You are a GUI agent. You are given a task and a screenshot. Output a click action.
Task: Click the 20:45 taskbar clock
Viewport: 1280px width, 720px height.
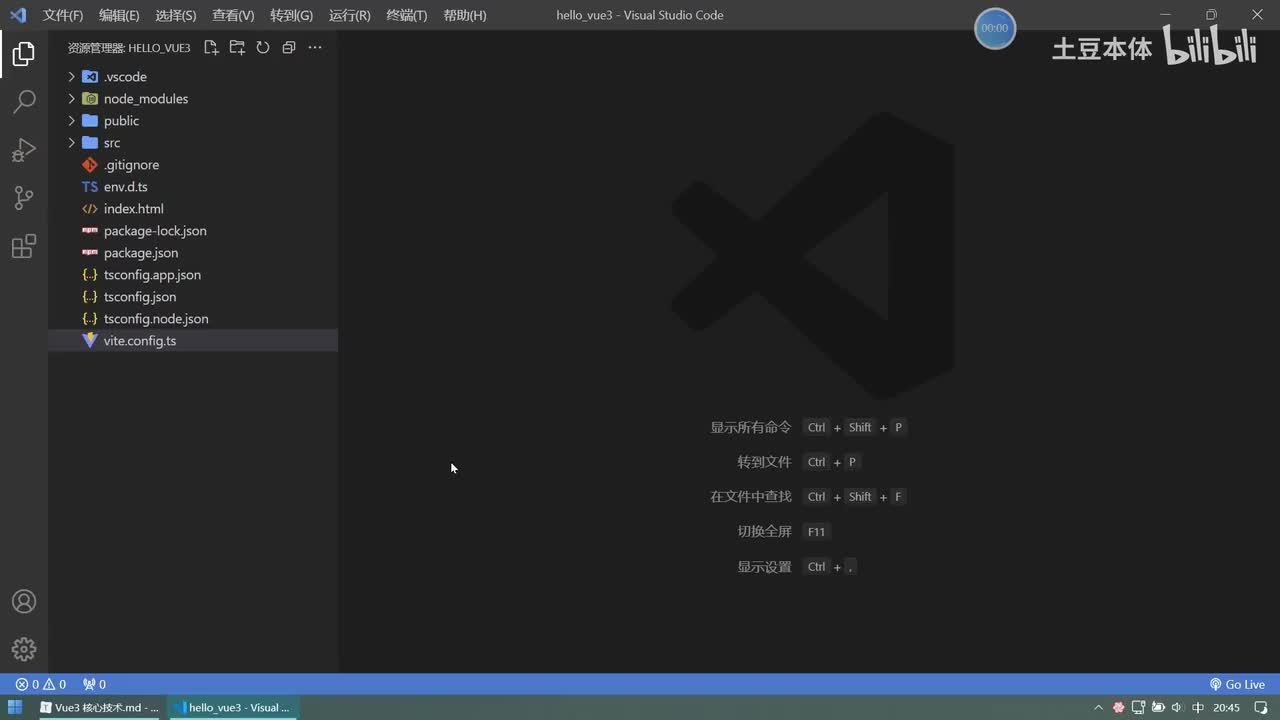point(1227,708)
